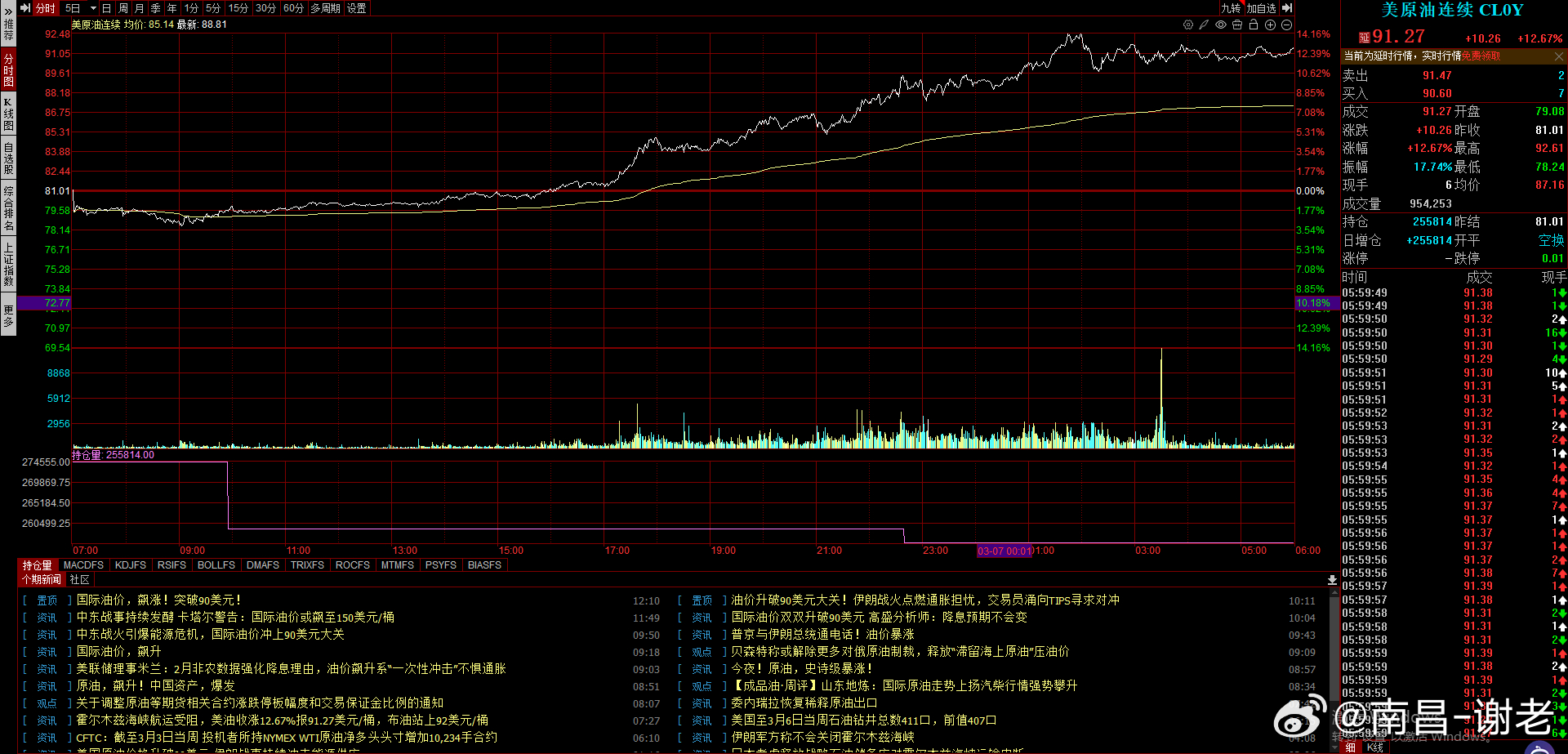The image size is (1568, 754).
Task: Select the MTMFS indicator tab
Action: pos(398,565)
